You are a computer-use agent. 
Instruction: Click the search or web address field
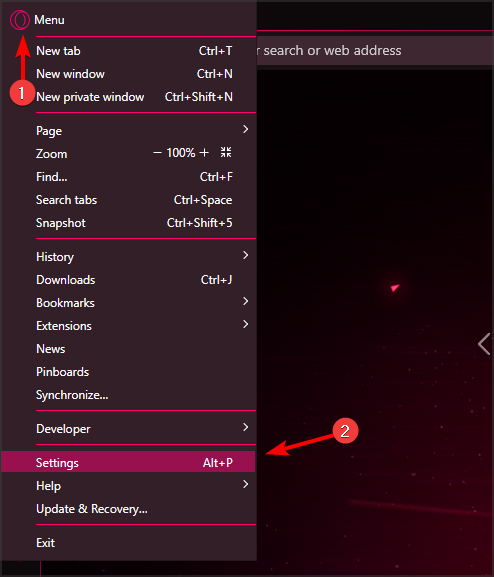pyautogui.click(x=375, y=50)
